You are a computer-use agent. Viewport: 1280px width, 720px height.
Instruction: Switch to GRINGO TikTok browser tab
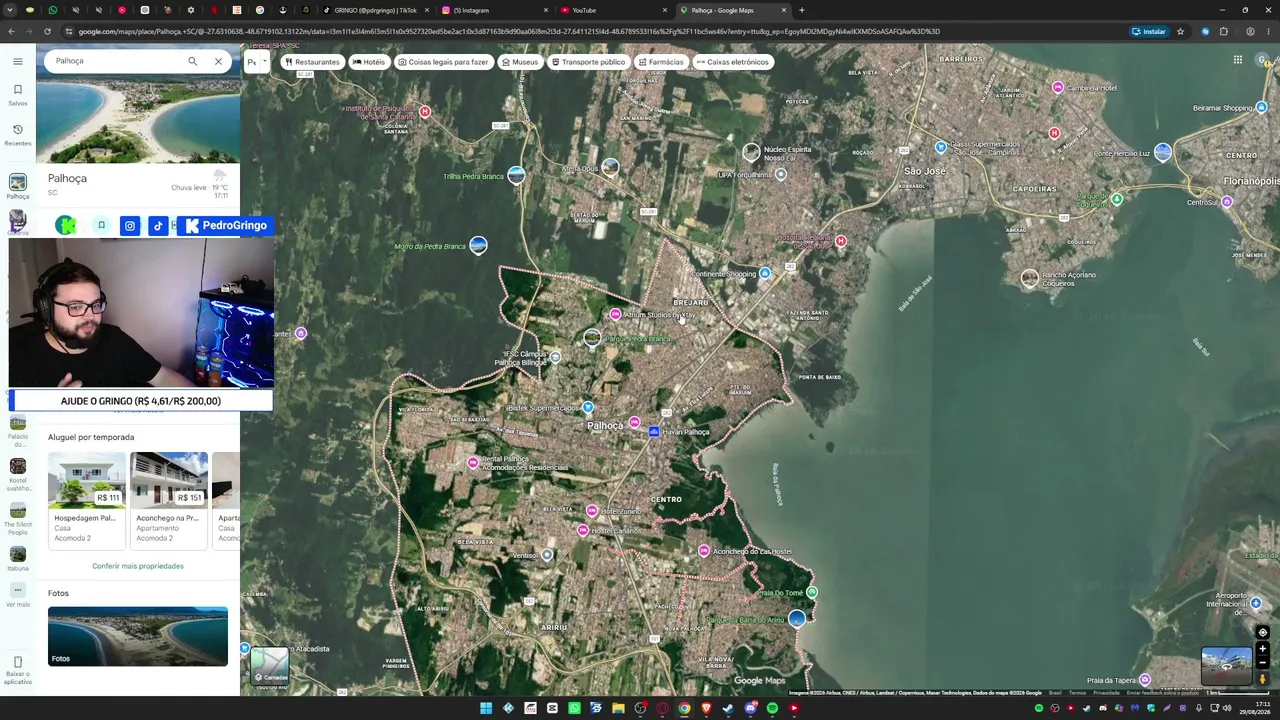[376, 10]
